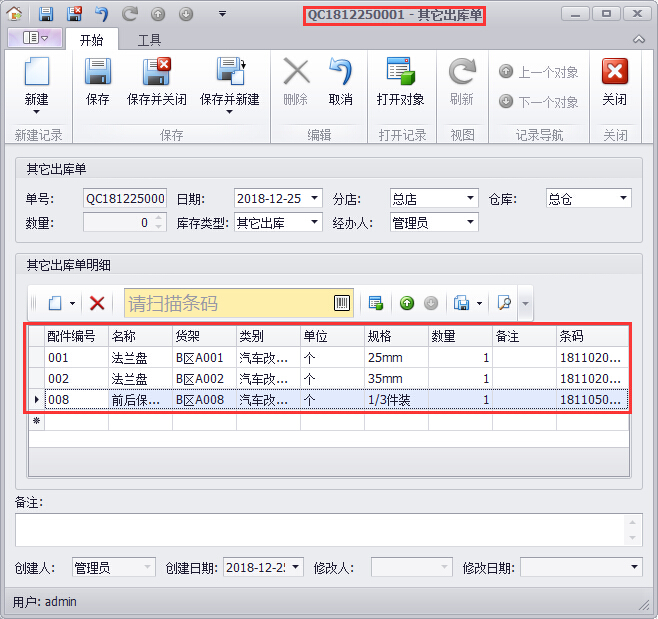Screen dimensions: 658x619
Task: Click the 请扫描条码 barcode input field
Action: tap(228, 303)
